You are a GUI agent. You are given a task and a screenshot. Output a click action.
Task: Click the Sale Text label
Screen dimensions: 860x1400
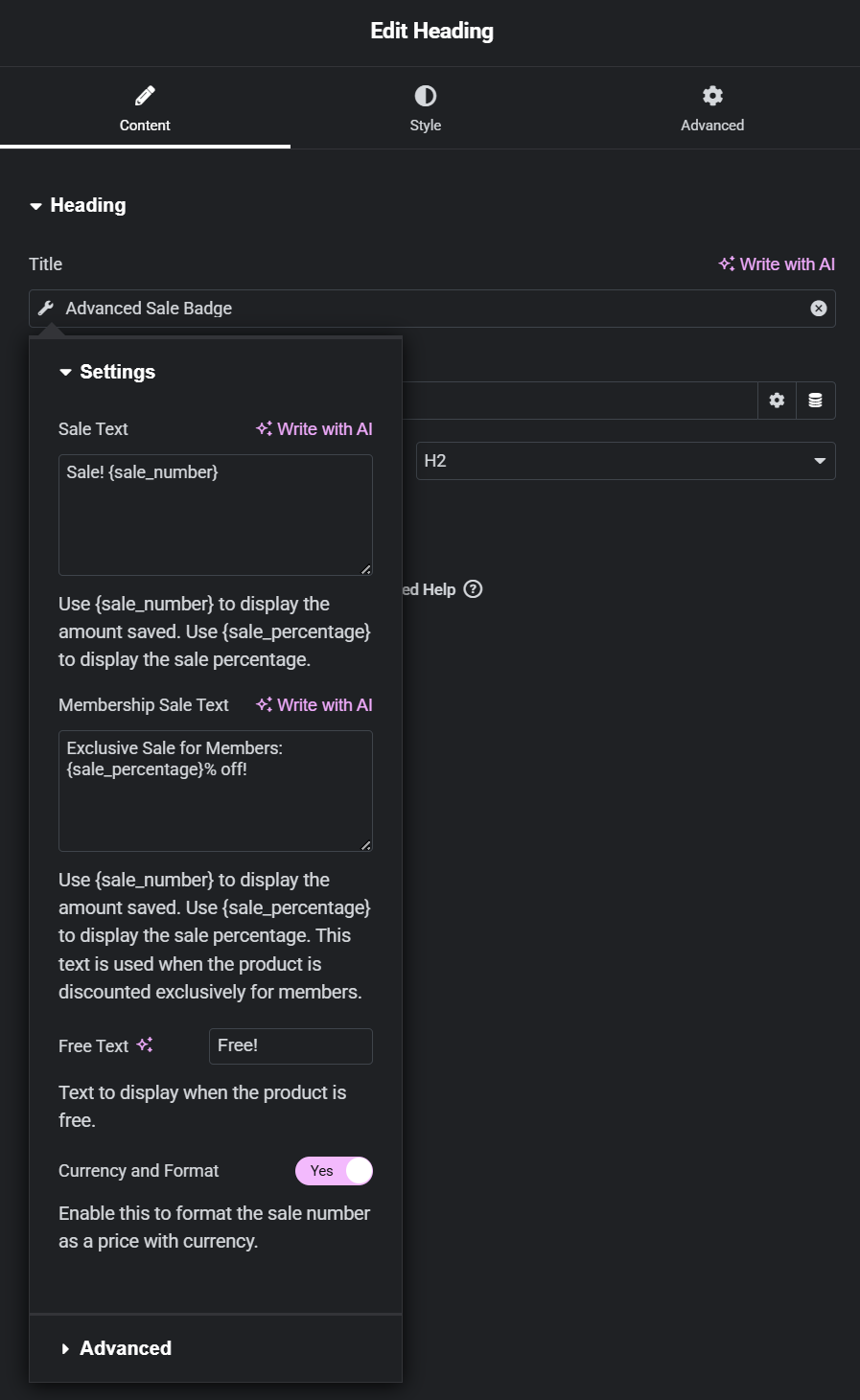(x=93, y=429)
